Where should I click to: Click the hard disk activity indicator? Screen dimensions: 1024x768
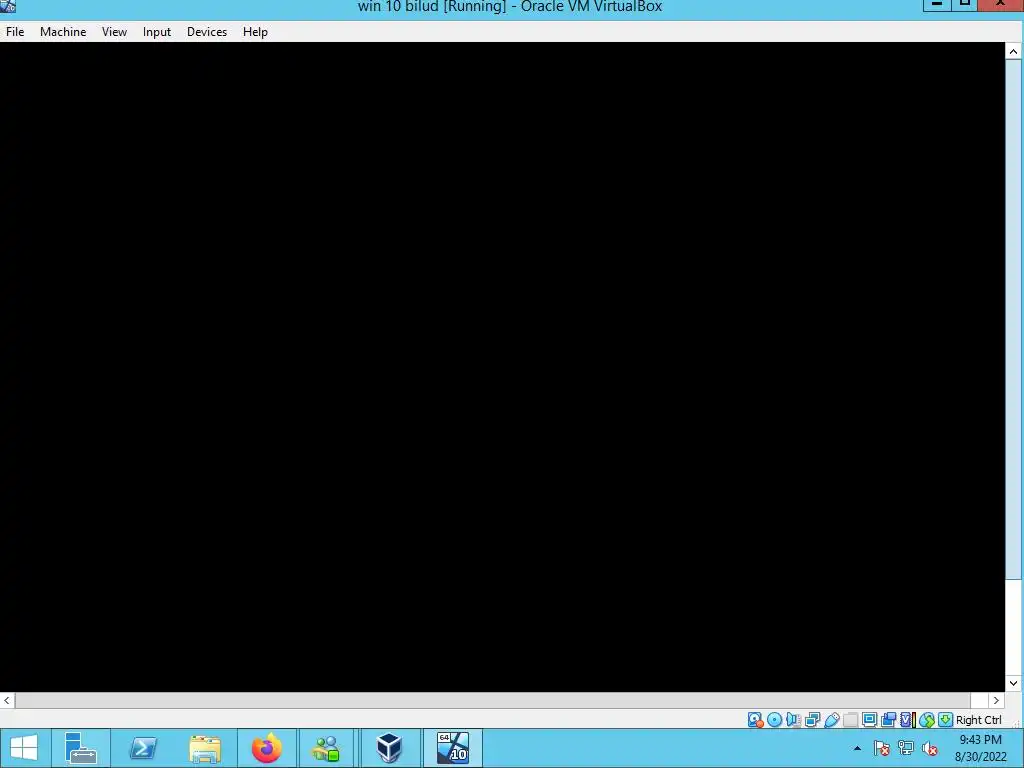click(756, 720)
